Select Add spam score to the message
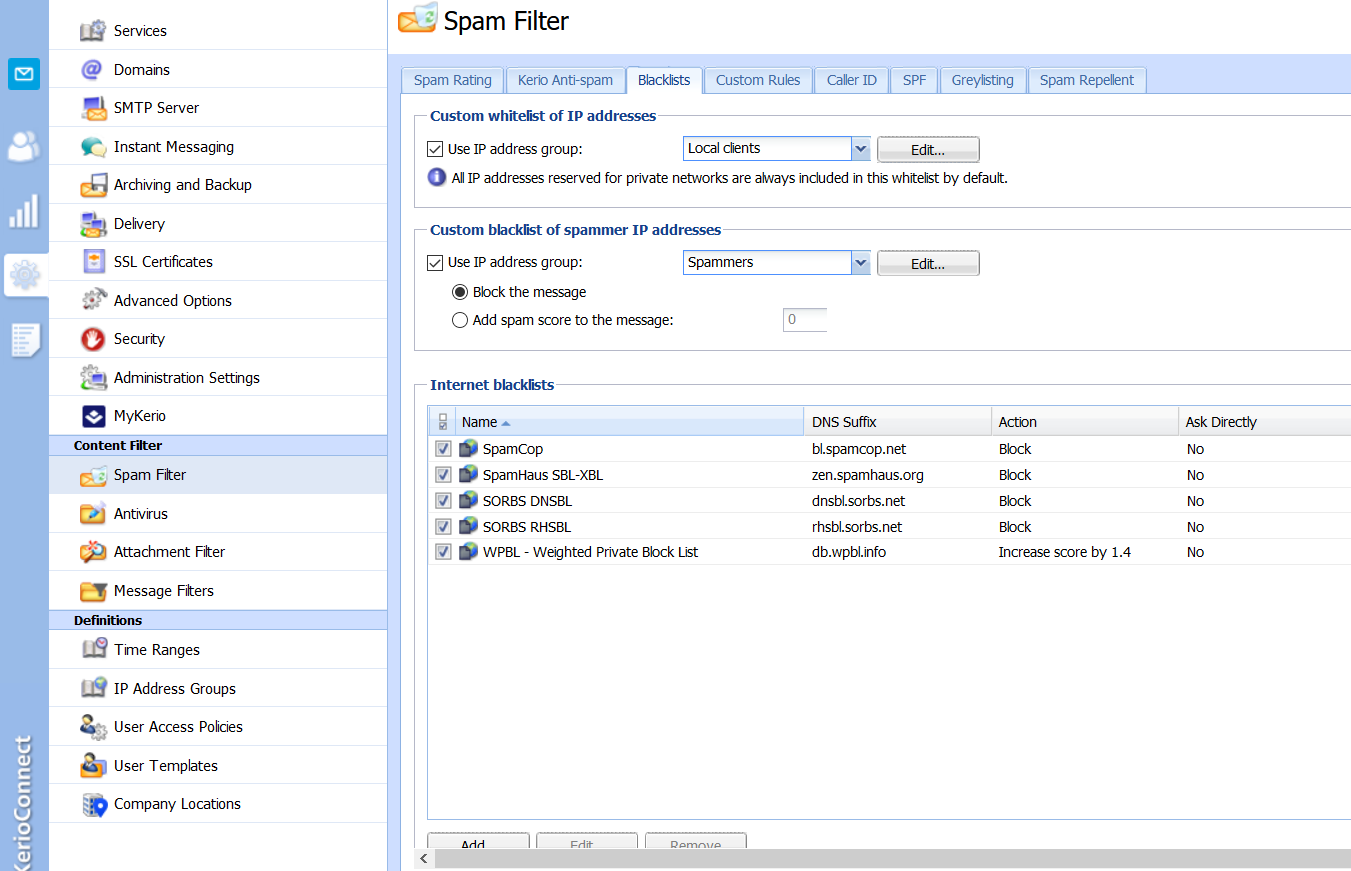 (460, 320)
